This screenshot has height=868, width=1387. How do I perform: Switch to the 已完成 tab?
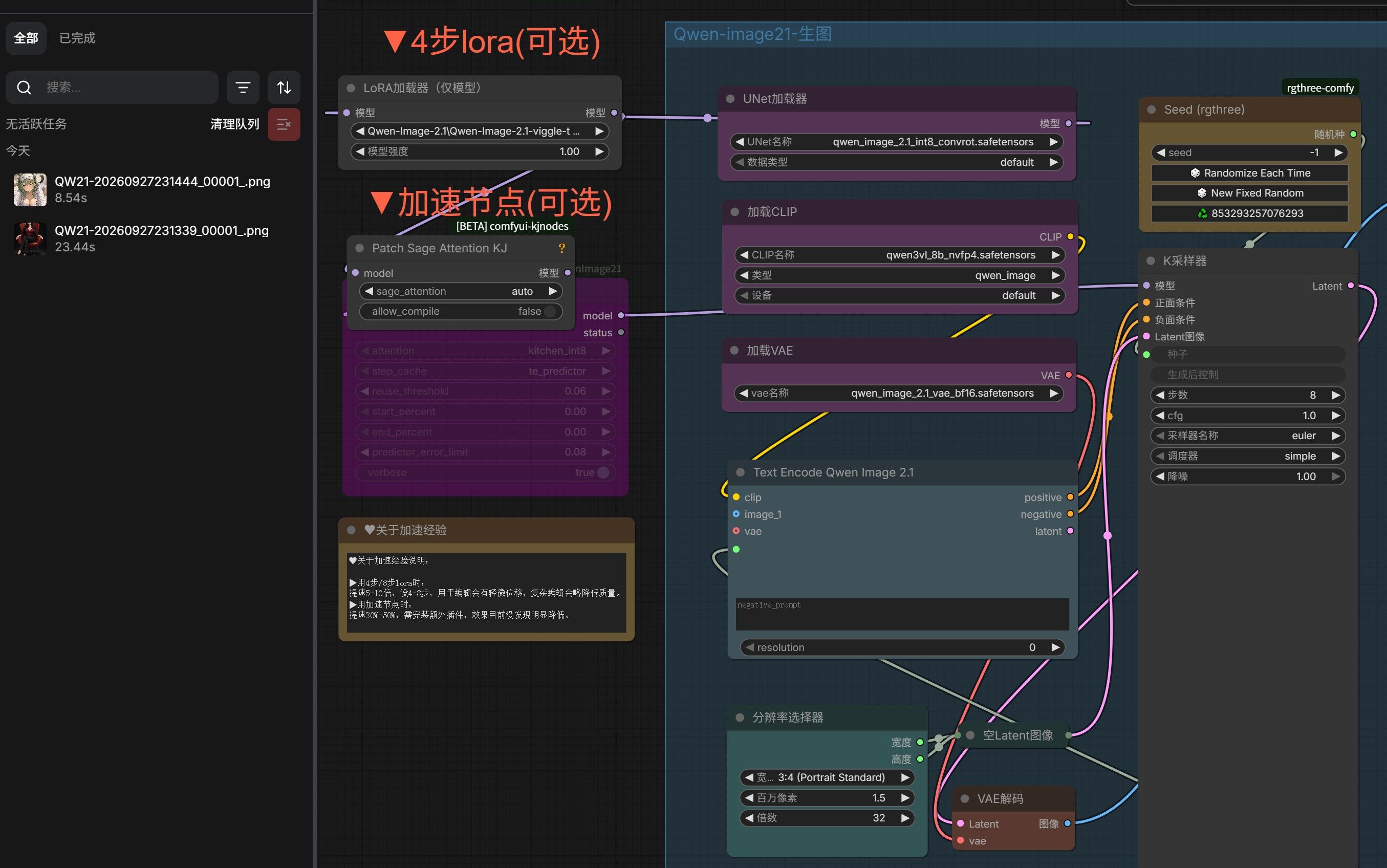[x=77, y=38]
